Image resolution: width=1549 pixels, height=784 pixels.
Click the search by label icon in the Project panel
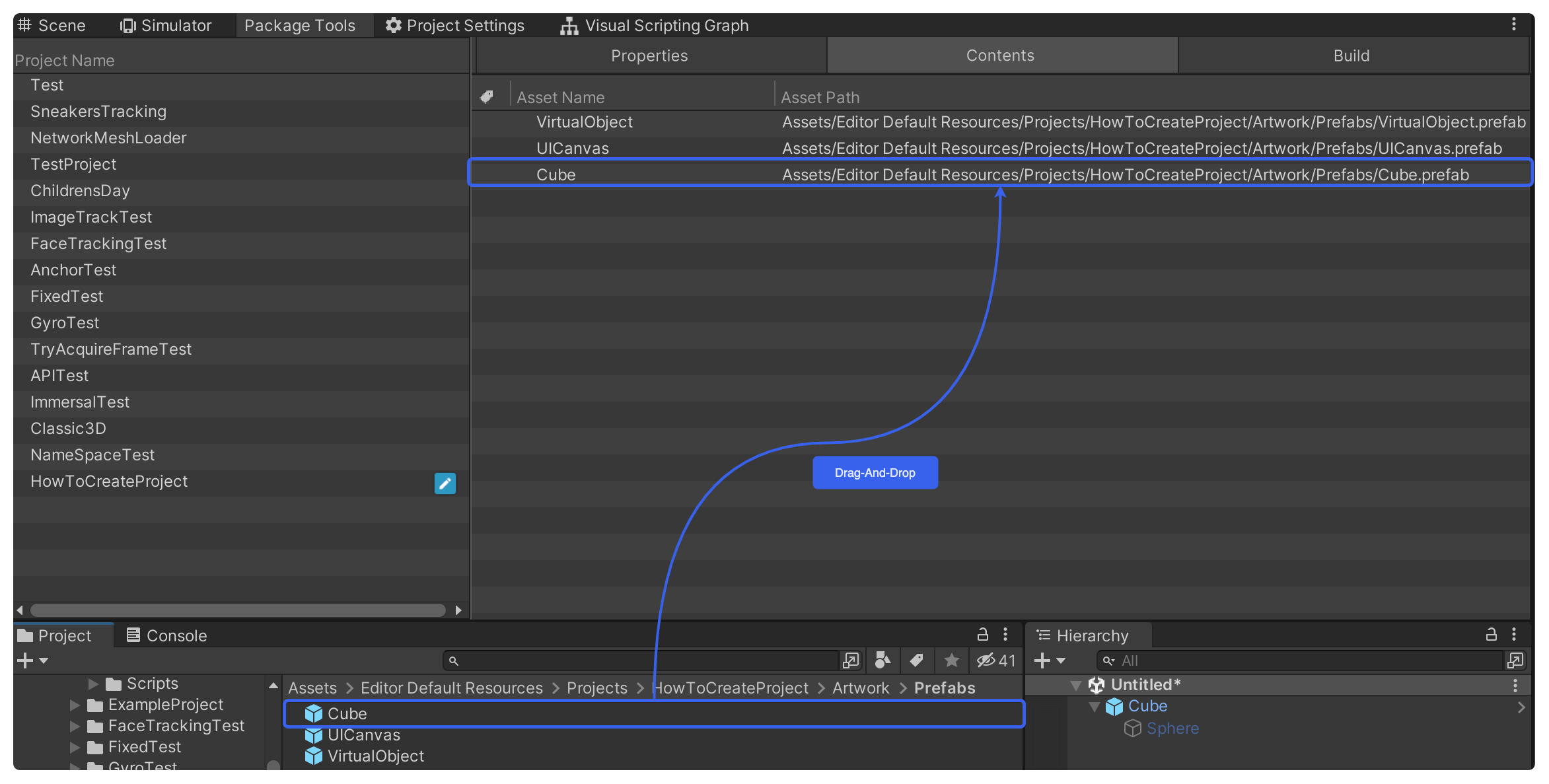pos(916,660)
